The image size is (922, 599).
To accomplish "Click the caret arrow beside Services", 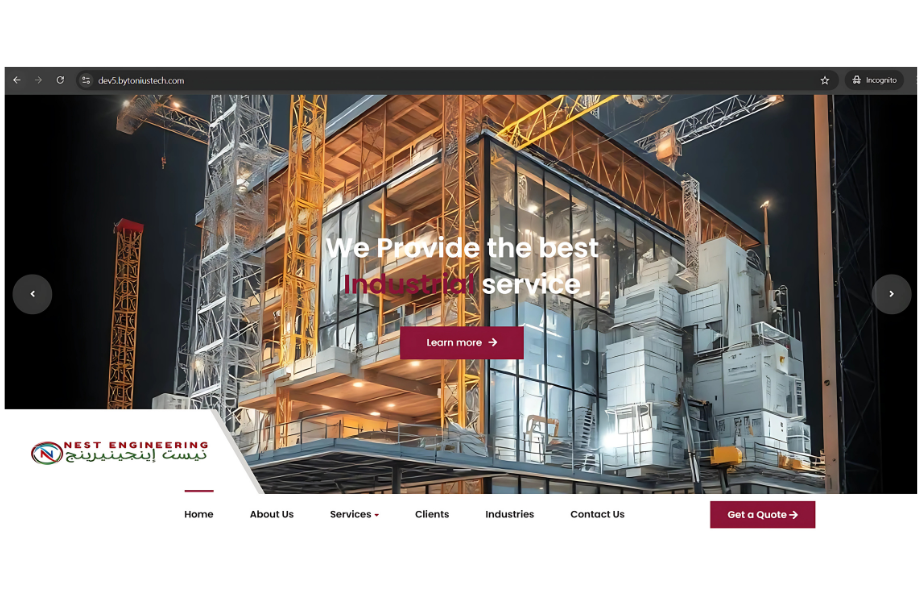I will coord(377,515).
